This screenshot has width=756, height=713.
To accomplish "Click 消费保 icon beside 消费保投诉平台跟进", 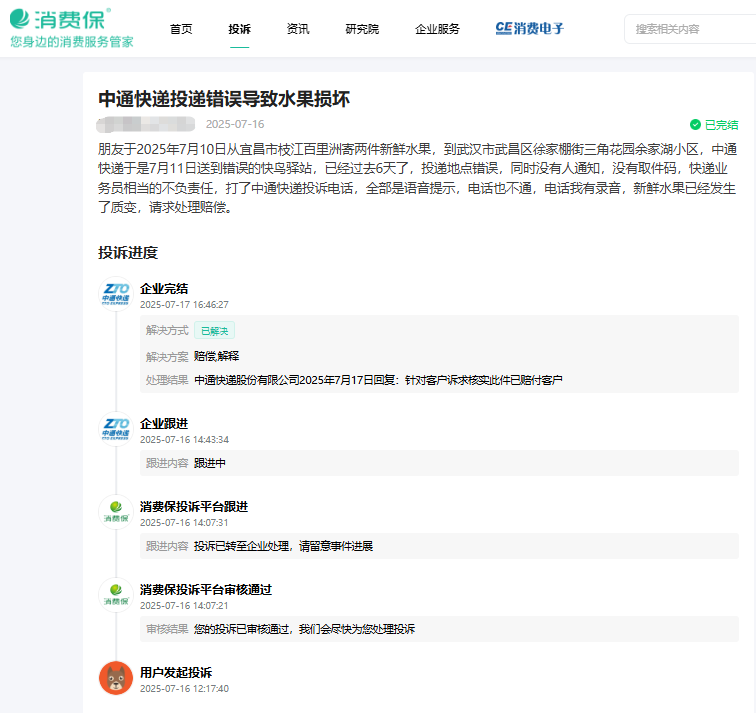I will (116, 511).
